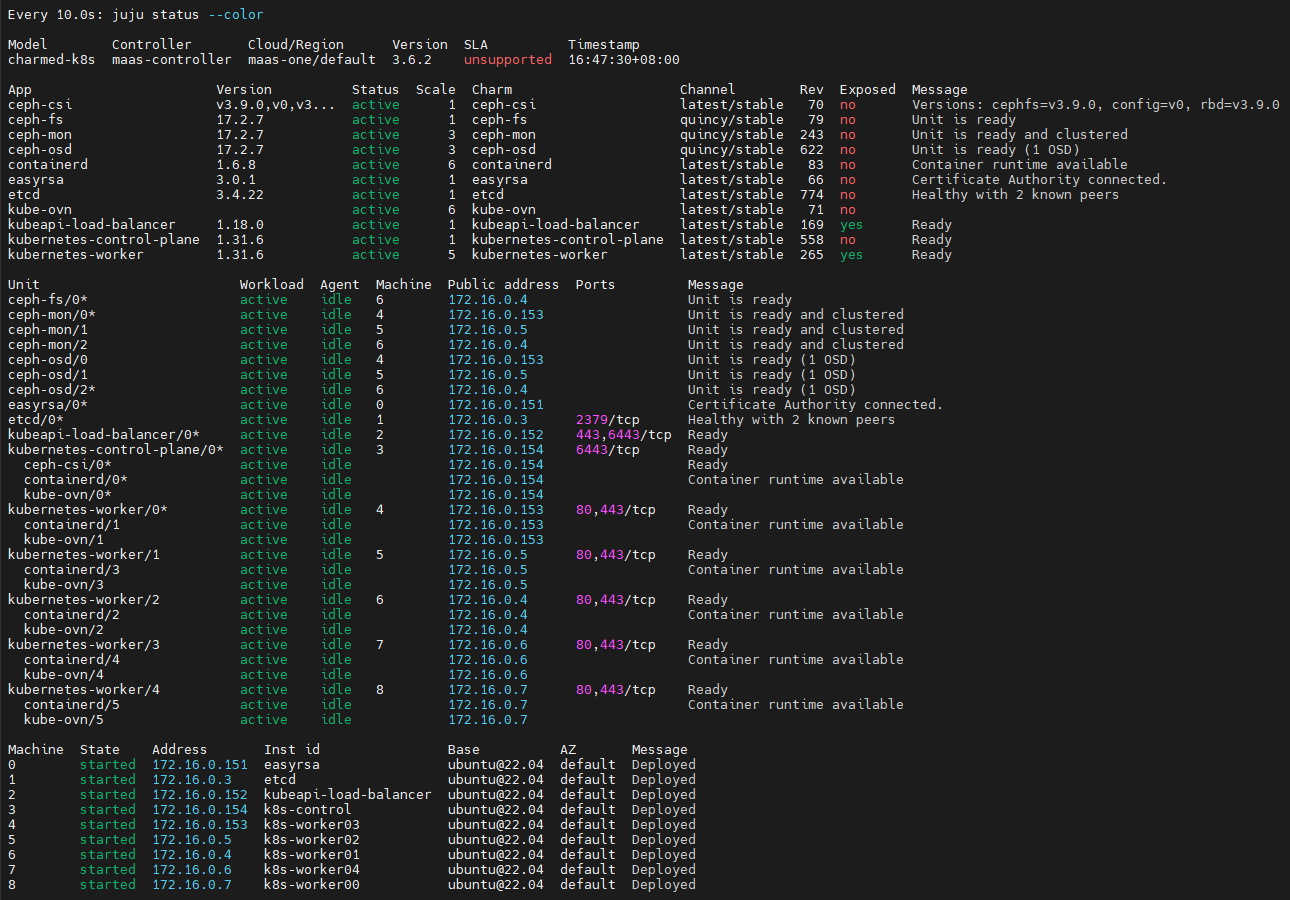Click unit 'kubernetes-worker/4'
Image resolution: width=1290 pixels, height=900 pixels.
click(x=84, y=690)
